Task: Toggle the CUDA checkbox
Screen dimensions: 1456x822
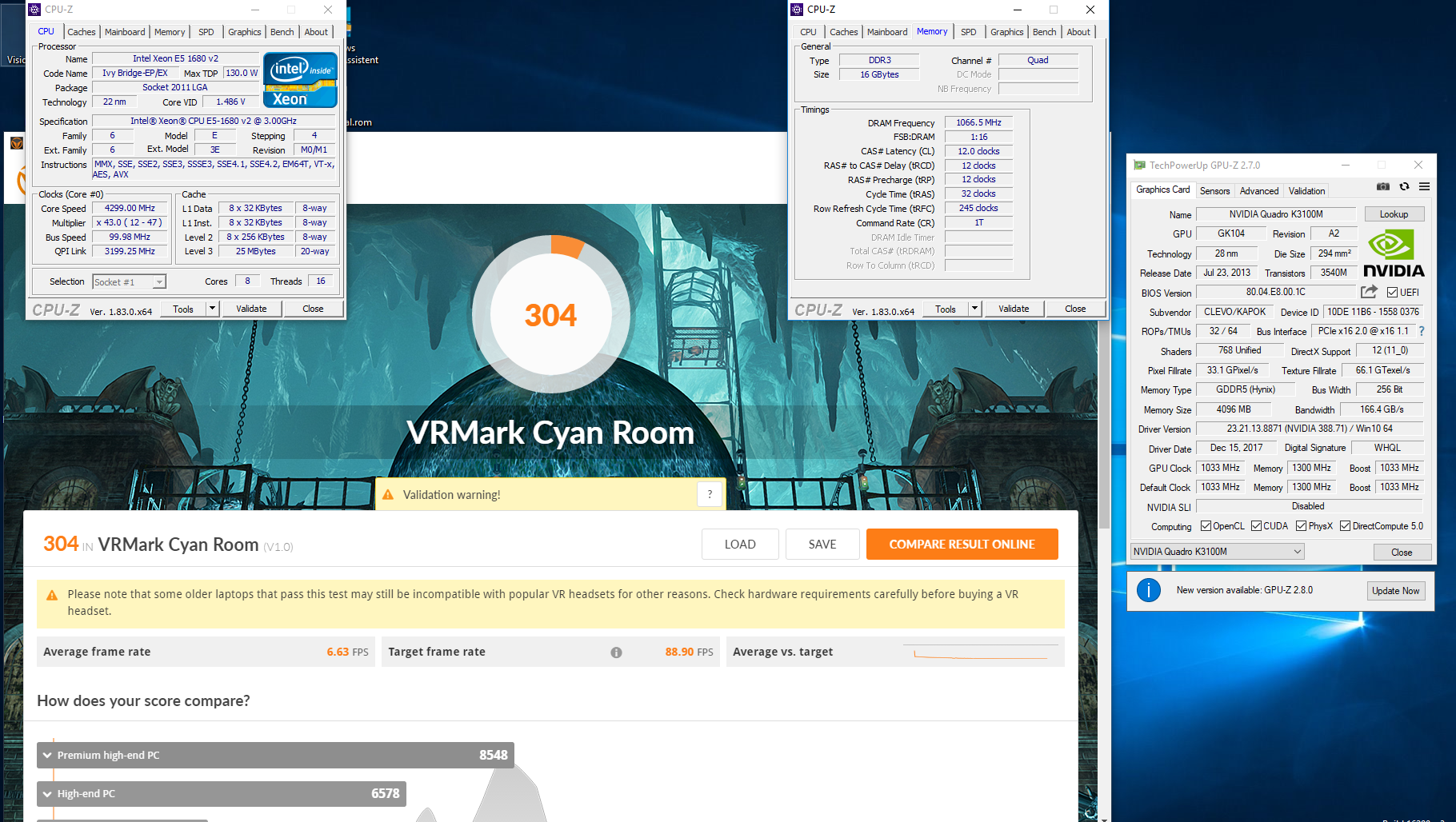Action: click(x=1256, y=526)
